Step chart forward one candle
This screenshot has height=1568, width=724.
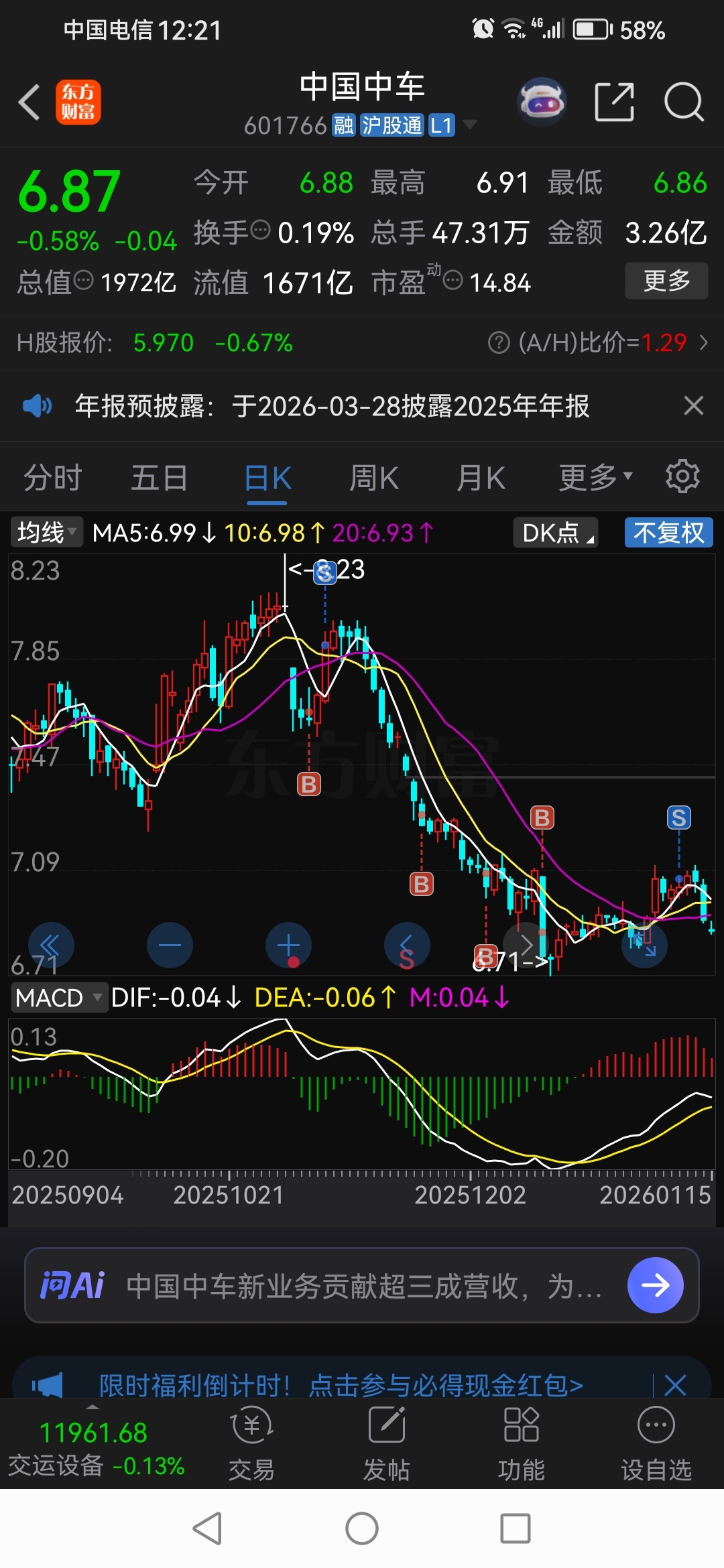(x=526, y=945)
